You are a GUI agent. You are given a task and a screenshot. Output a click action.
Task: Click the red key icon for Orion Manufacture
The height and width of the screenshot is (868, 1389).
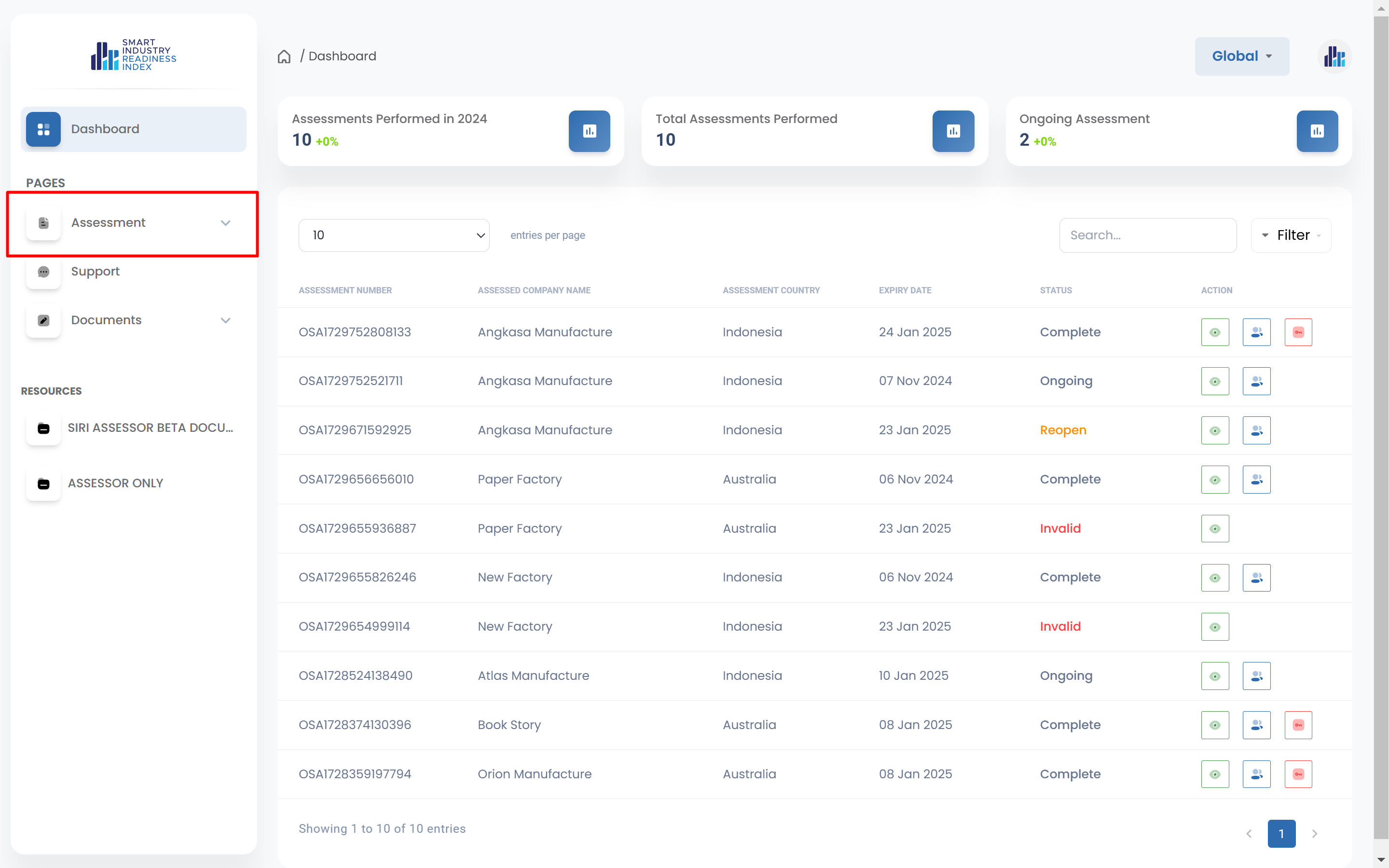[1298, 774]
